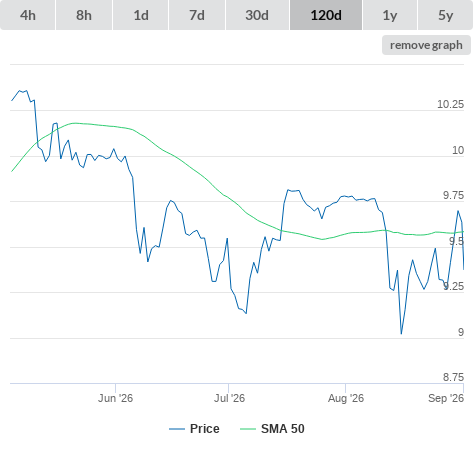
Task: Select the 5y time range tab
Action: (445, 15)
